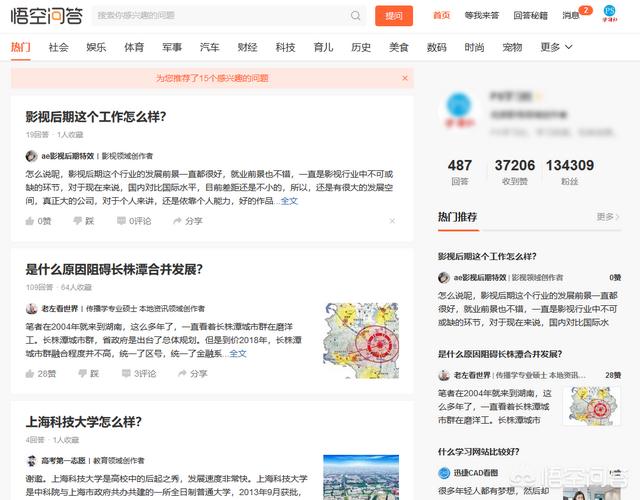Open the 长株潭 map thumbnail in feed
This screenshot has width=640, height=500.
click(x=361, y=340)
